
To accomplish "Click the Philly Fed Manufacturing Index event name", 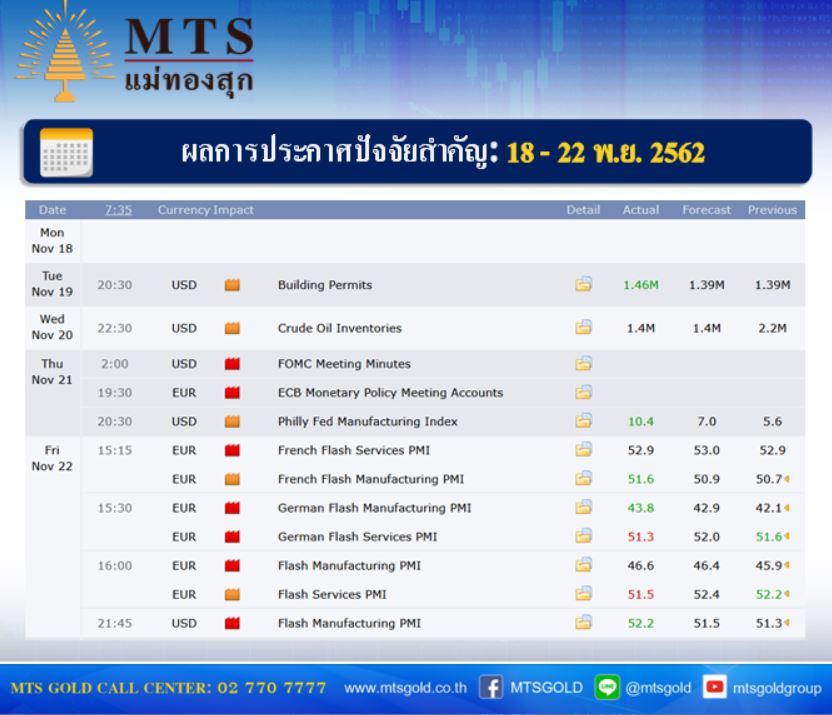I will [x=368, y=422].
